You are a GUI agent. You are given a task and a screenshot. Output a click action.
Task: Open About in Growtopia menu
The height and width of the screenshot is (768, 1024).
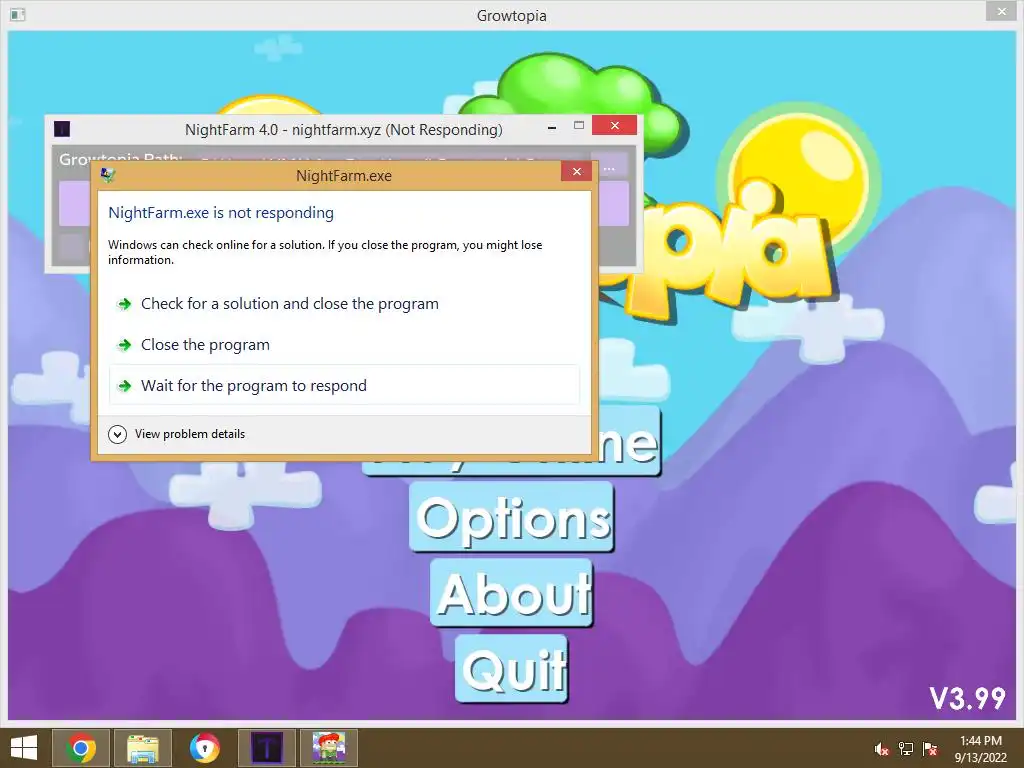pyautogui.click(x=511, y=594)
